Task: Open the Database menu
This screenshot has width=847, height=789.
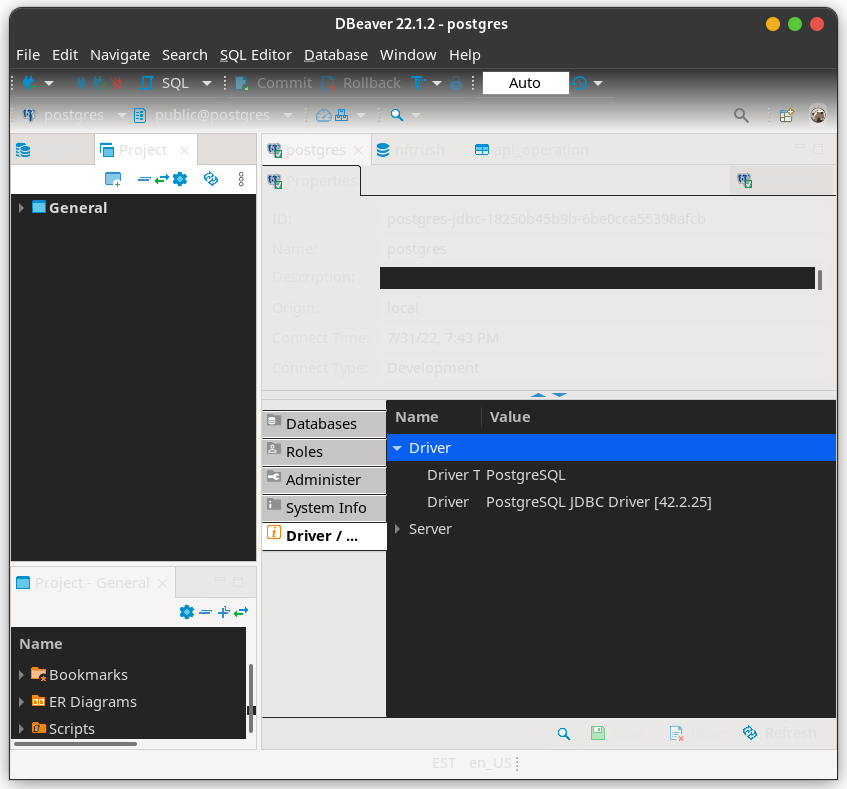Action: click(336, 55)
